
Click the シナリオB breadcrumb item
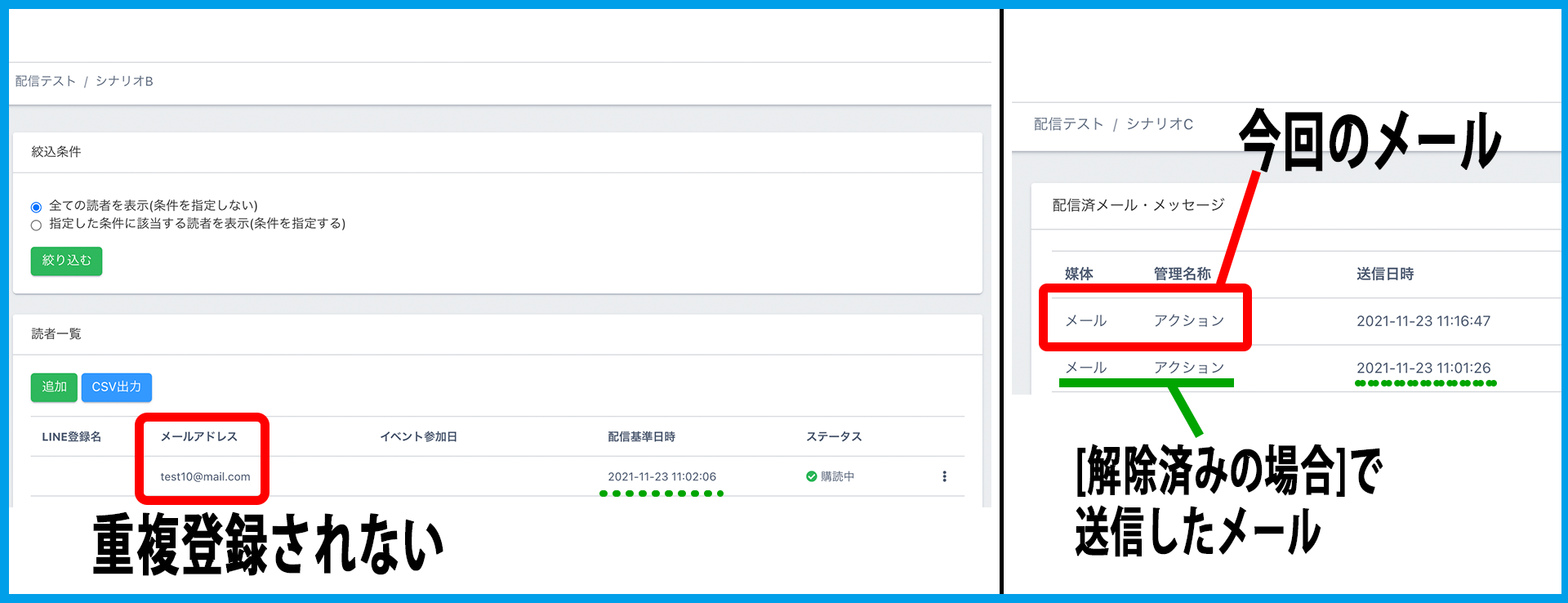pyautogui.click(x=124, y=81)
